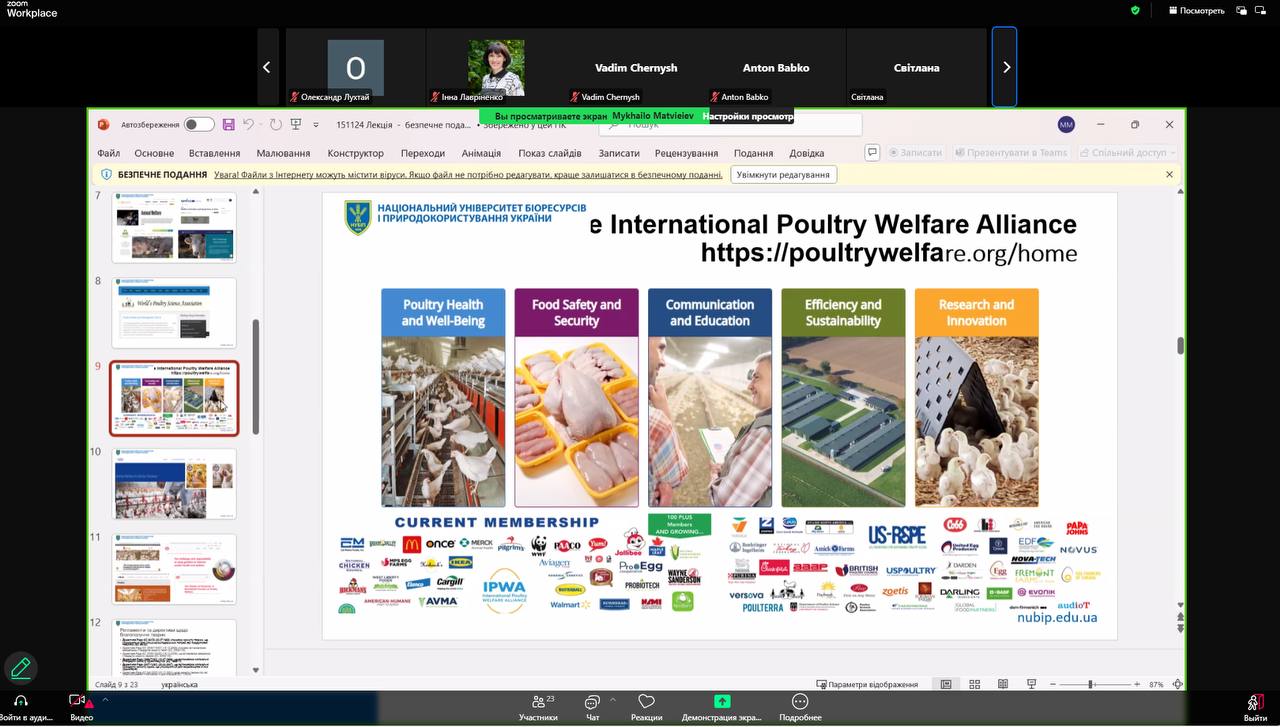Open Показ слайдів tab

[550, 153]
